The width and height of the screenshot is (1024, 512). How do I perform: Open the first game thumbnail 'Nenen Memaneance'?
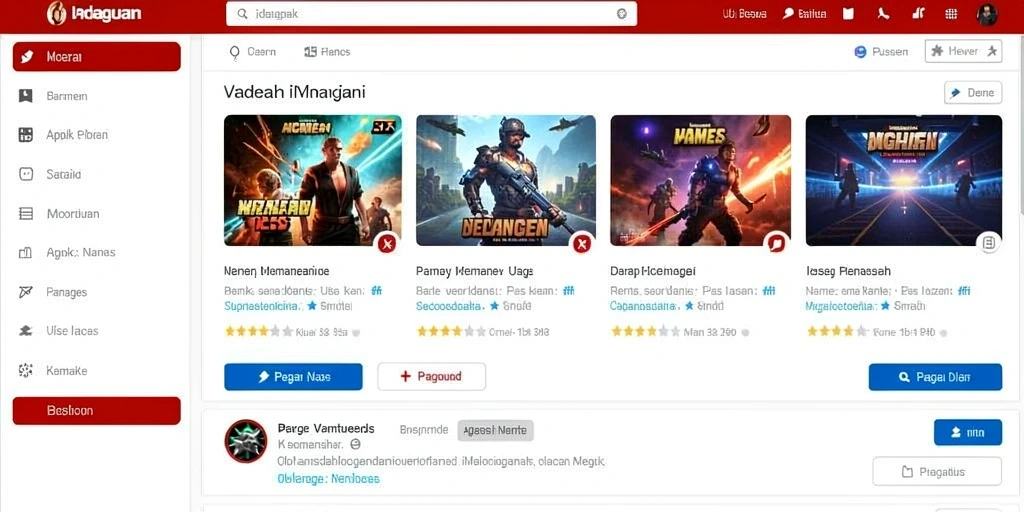coord(312,180)
